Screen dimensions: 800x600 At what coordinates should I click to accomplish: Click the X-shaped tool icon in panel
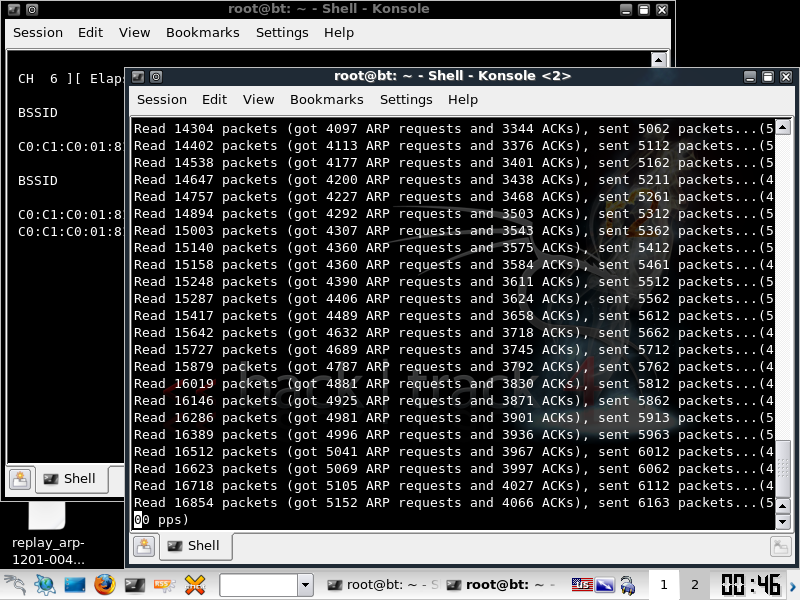click(195, 584)
